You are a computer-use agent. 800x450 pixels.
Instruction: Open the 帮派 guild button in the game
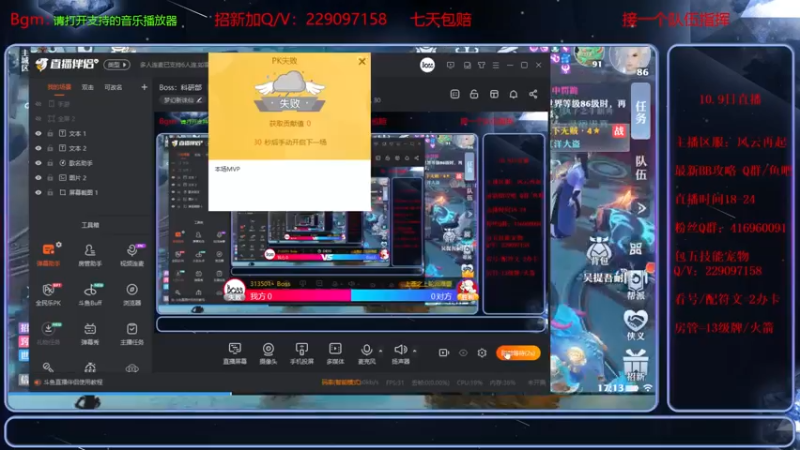pos(636,286)
